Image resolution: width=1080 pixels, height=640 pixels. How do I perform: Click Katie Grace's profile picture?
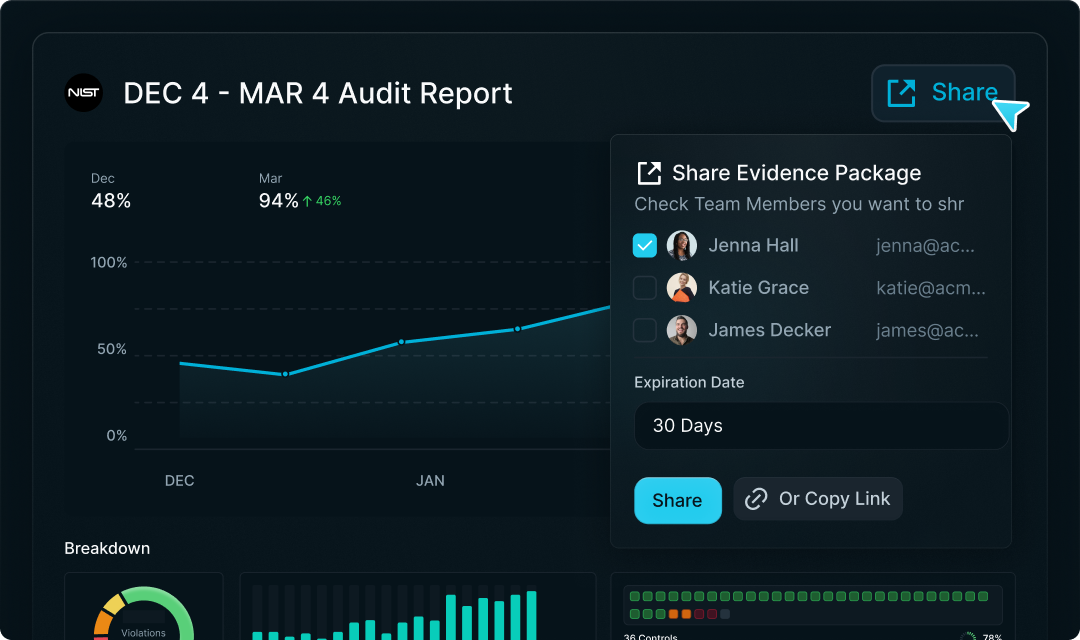pos(682,288)
